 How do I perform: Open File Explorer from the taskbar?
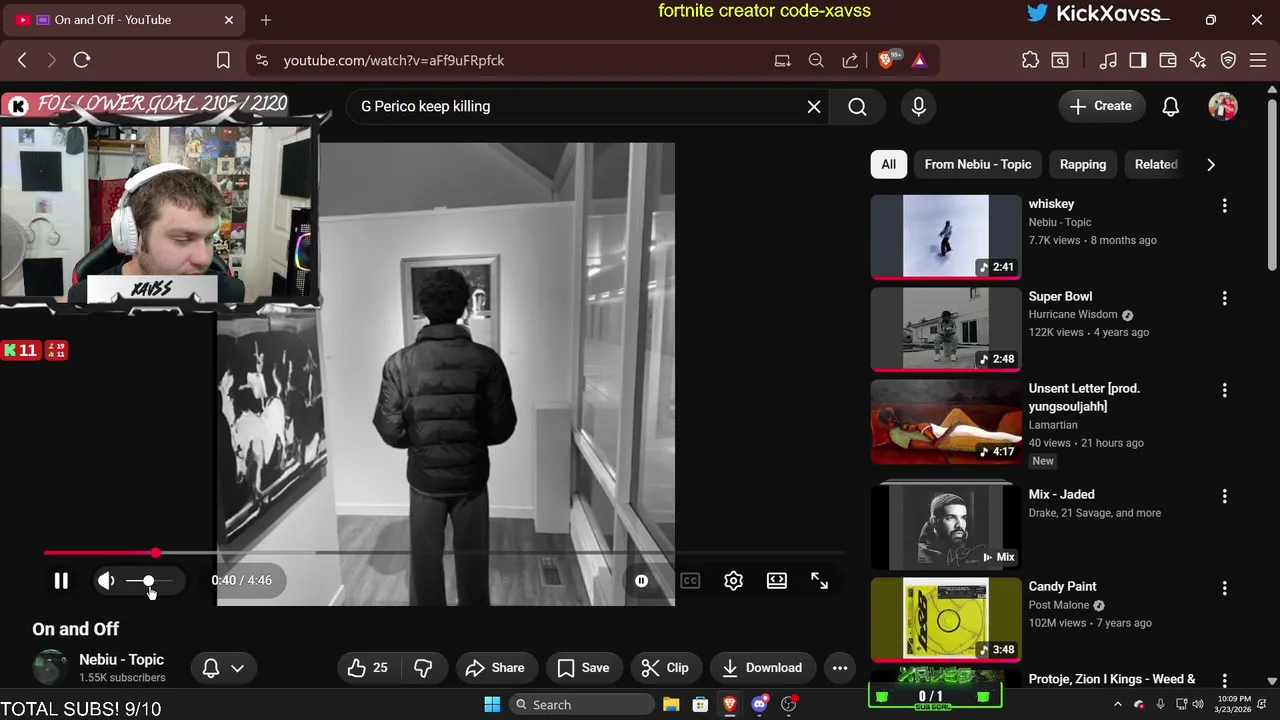pos(671,704)
